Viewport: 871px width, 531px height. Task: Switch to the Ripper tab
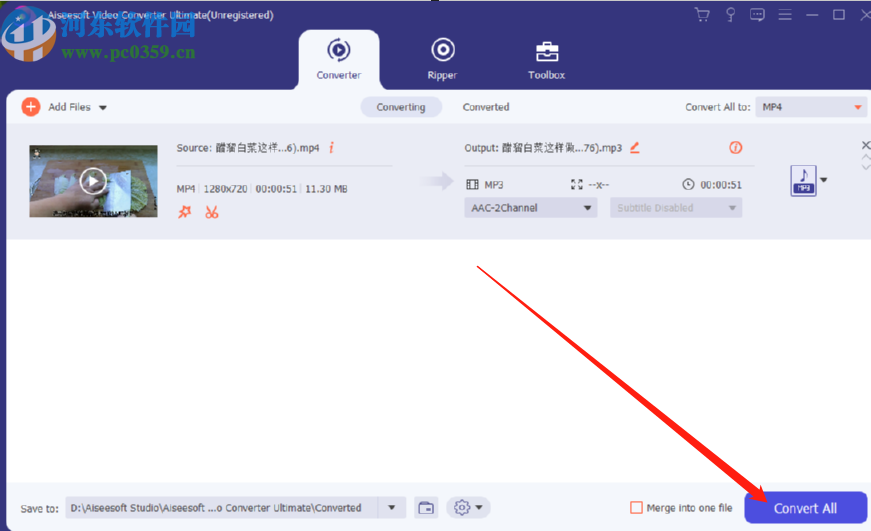443,59
